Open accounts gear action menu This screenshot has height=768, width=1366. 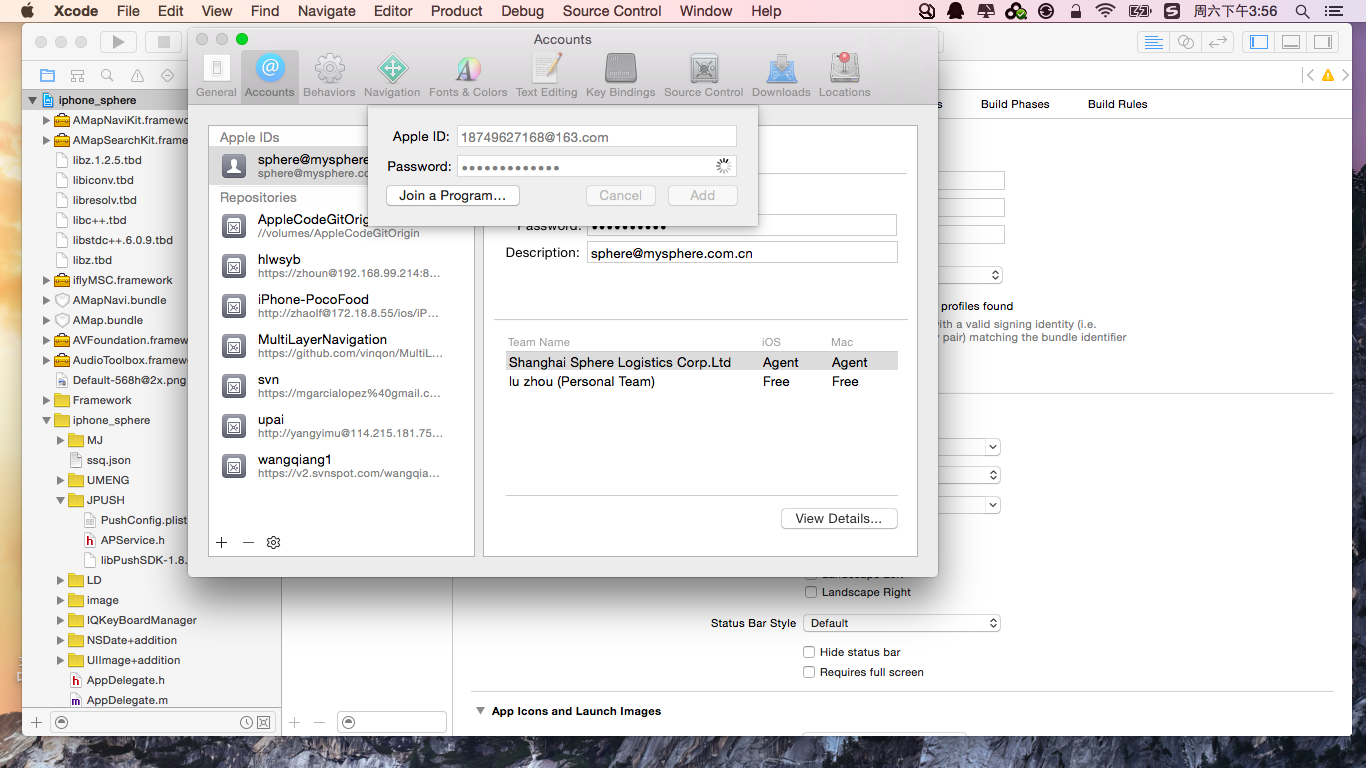[x=274, y=542]
